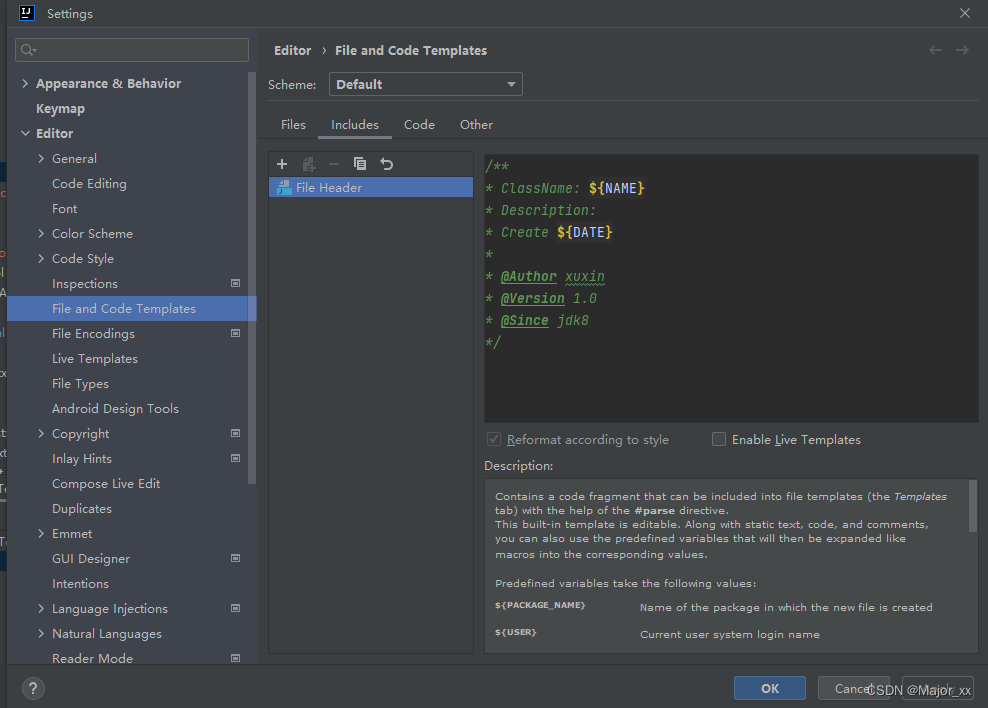The image size is (988, 708).
Task: Switch to the Other tab
Action: (476, 125)
